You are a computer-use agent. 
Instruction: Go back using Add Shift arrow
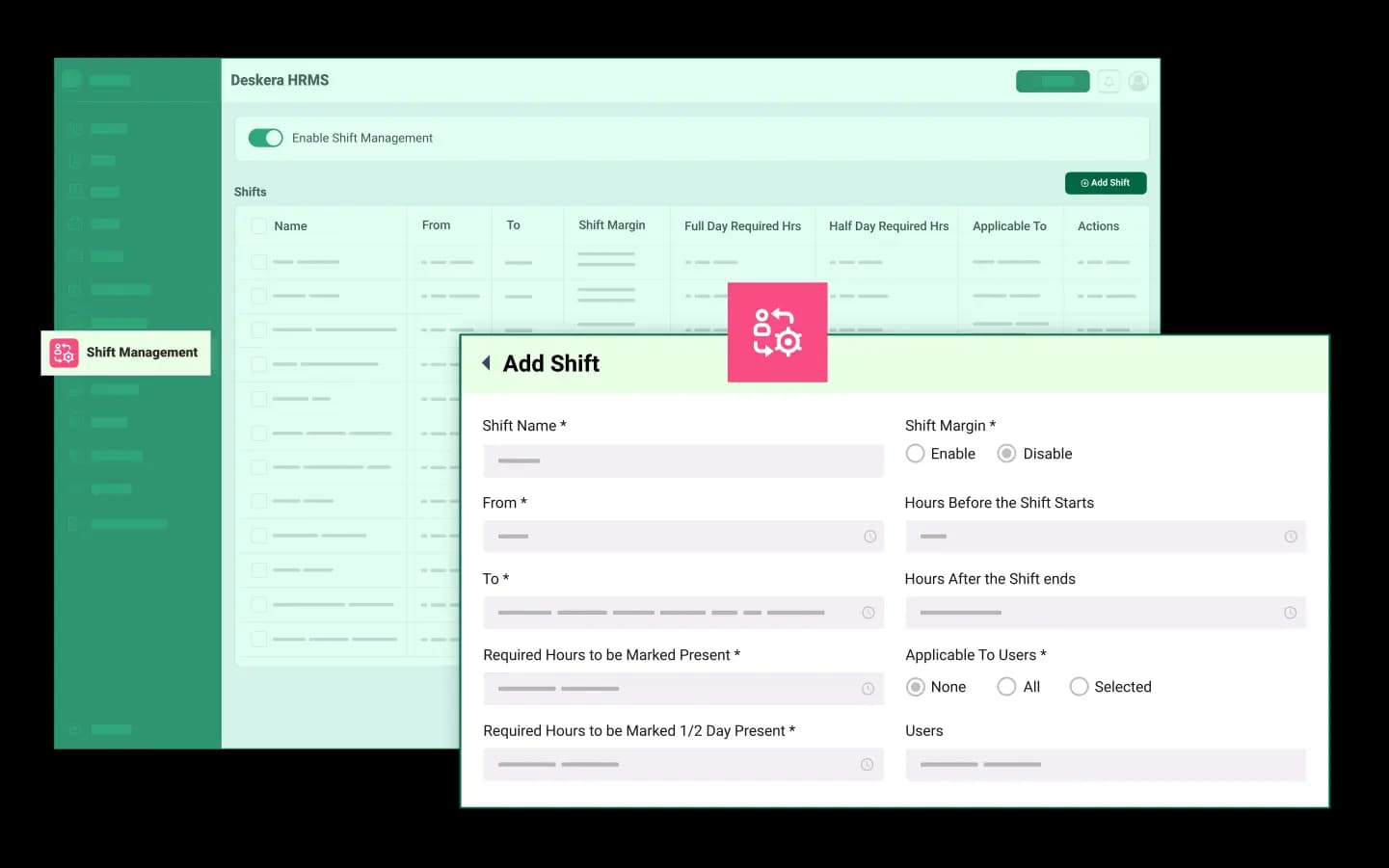[x=487, y=363]
